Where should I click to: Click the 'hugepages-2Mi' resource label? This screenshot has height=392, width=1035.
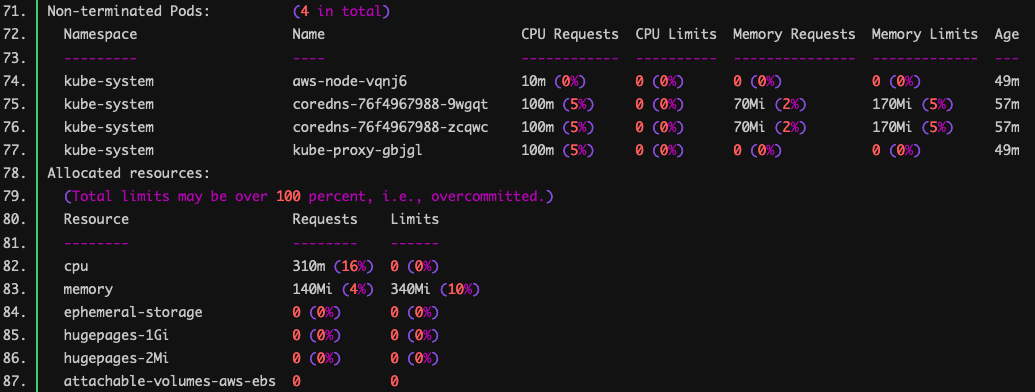pyautogui.click(x=117, y=358)
